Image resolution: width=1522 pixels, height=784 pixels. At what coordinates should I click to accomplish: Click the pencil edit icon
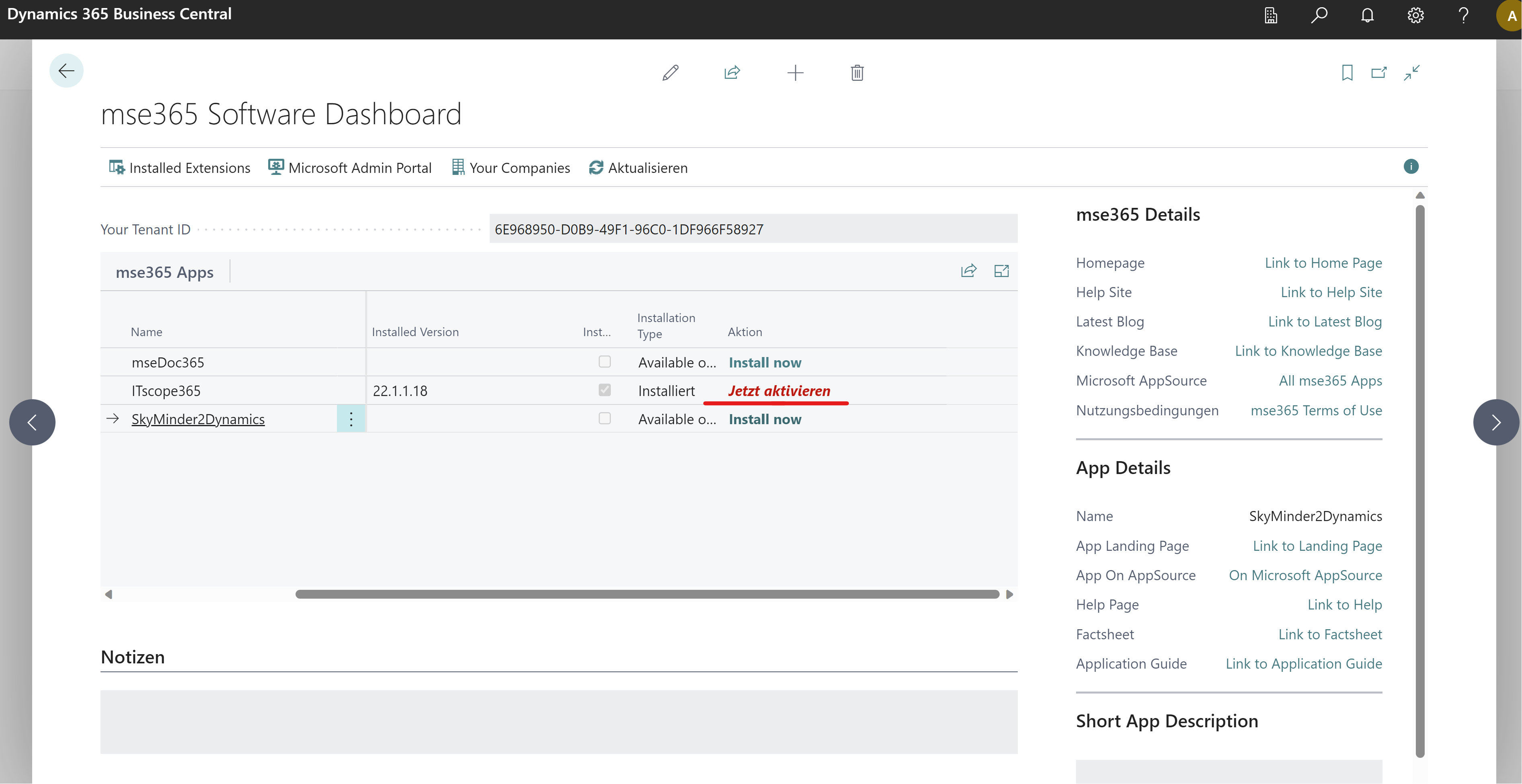(x=670, y=73)
